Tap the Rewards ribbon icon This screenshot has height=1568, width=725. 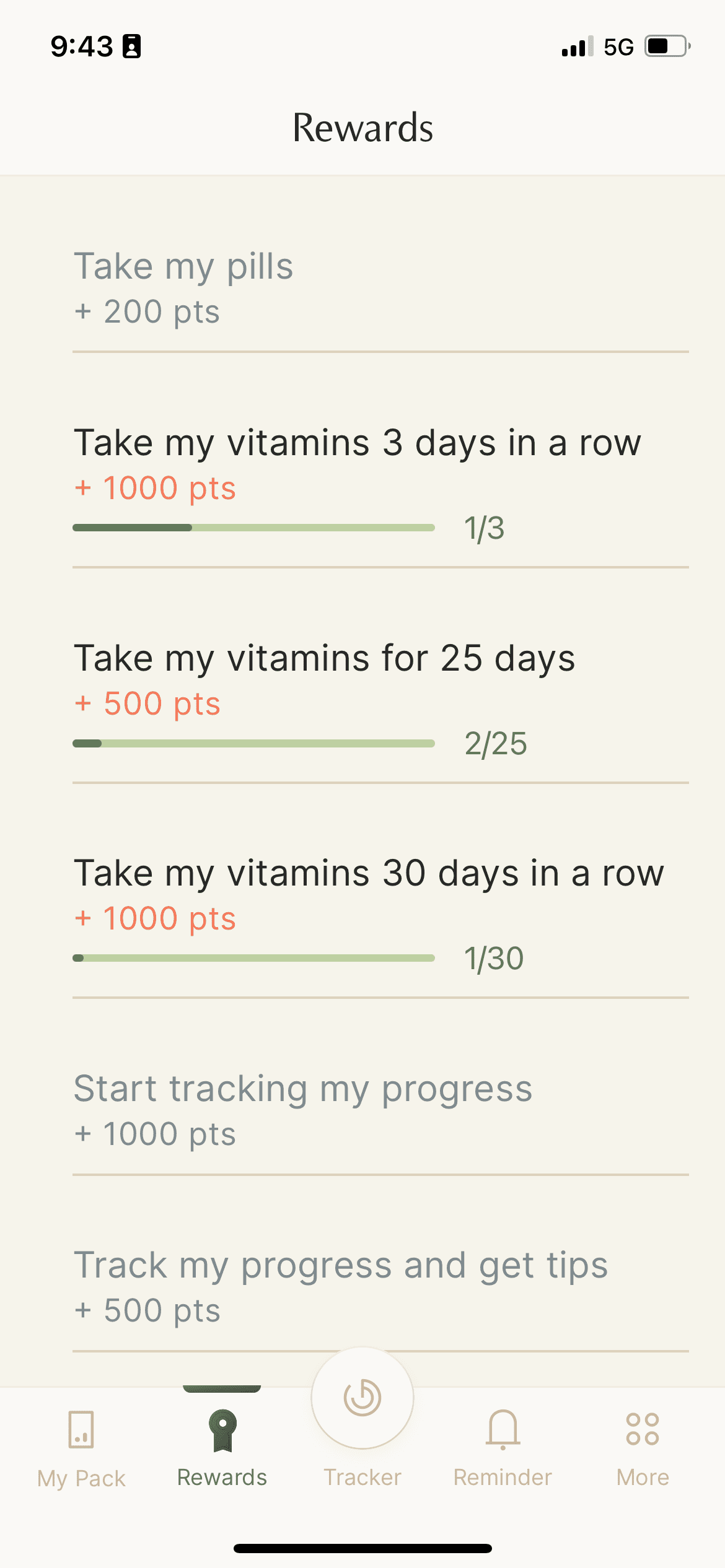coord(222,1430)
